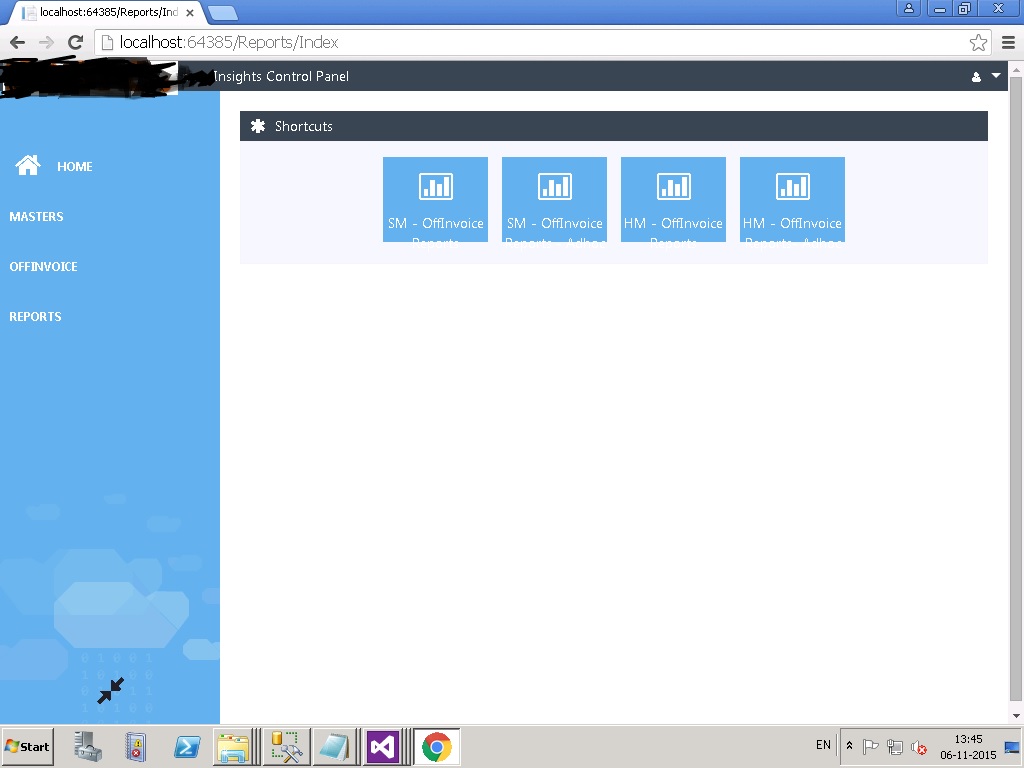Open the Windows Start menu
The height and width of the screenshot is (768, 1024).
tap(27, 746)
